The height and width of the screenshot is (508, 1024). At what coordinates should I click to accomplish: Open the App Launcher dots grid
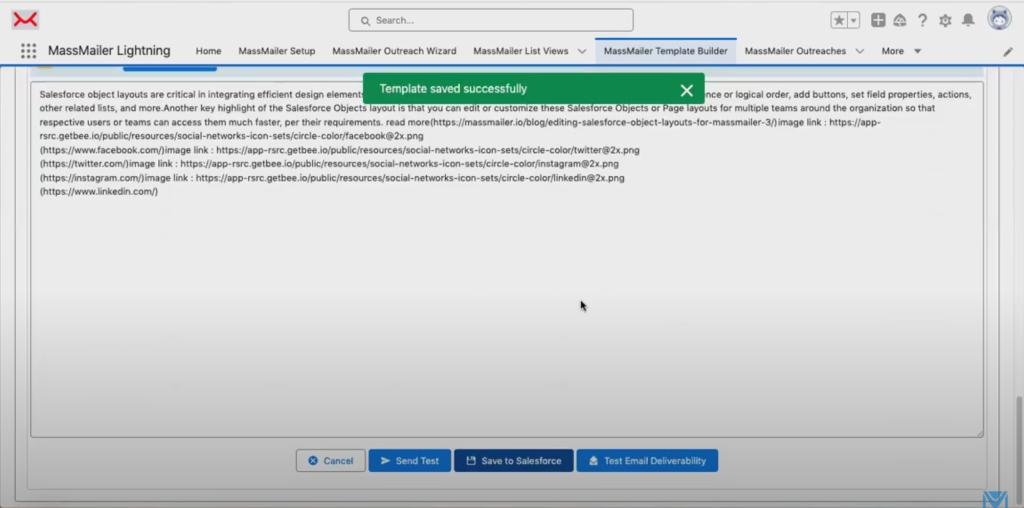pos(28,51)
